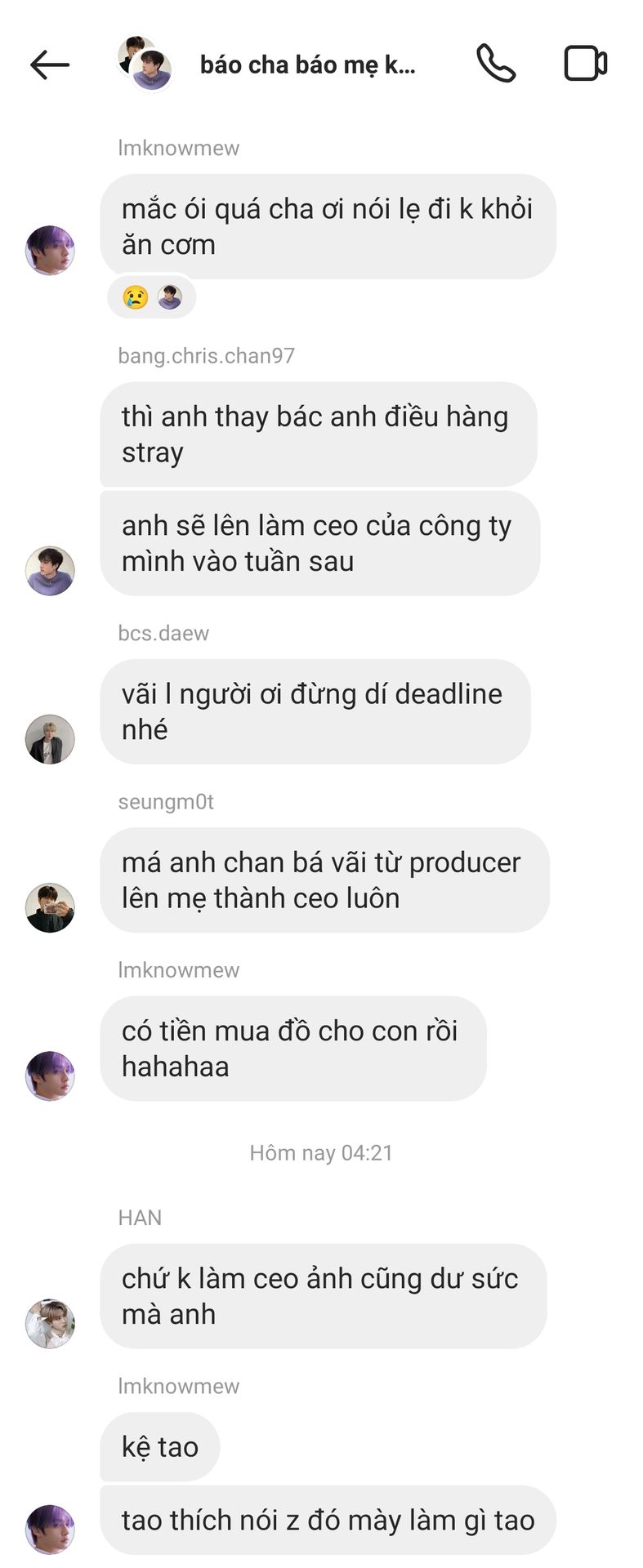Open HAN's avatar beside 'chứ k làm ceo' message
This screenshot has width=643, height=1568.
[x=50, y=1323]
